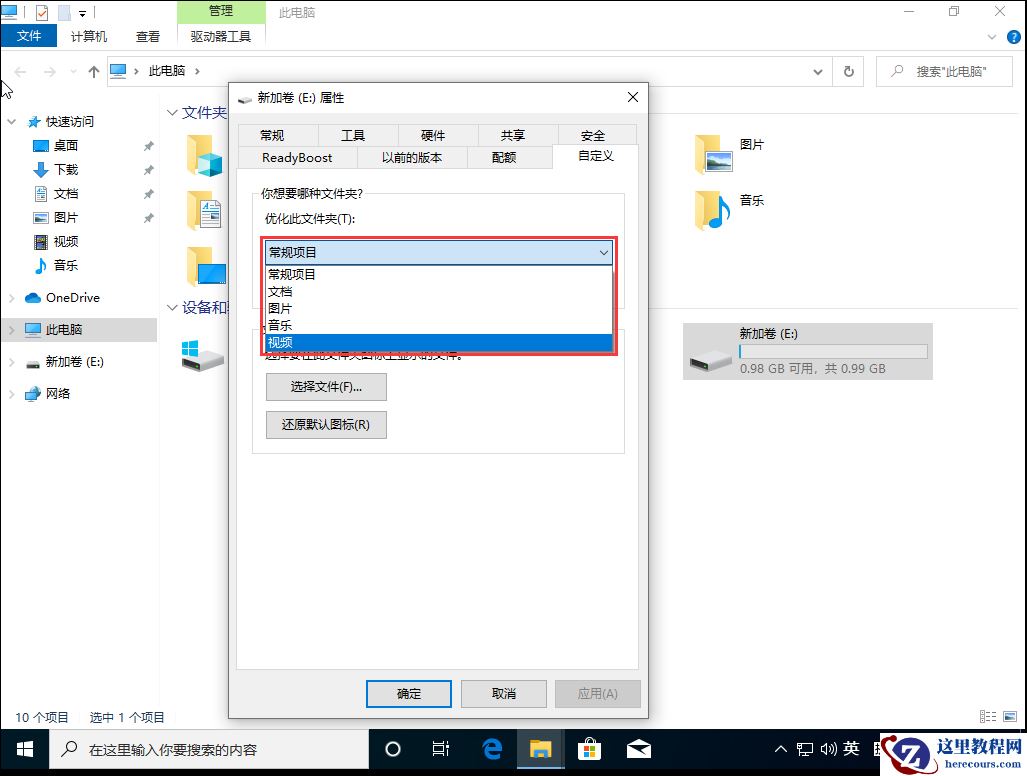1027x776 pixels.
Task: Navigate up one level with the up arrow
Action: click(x=93, y=71)
